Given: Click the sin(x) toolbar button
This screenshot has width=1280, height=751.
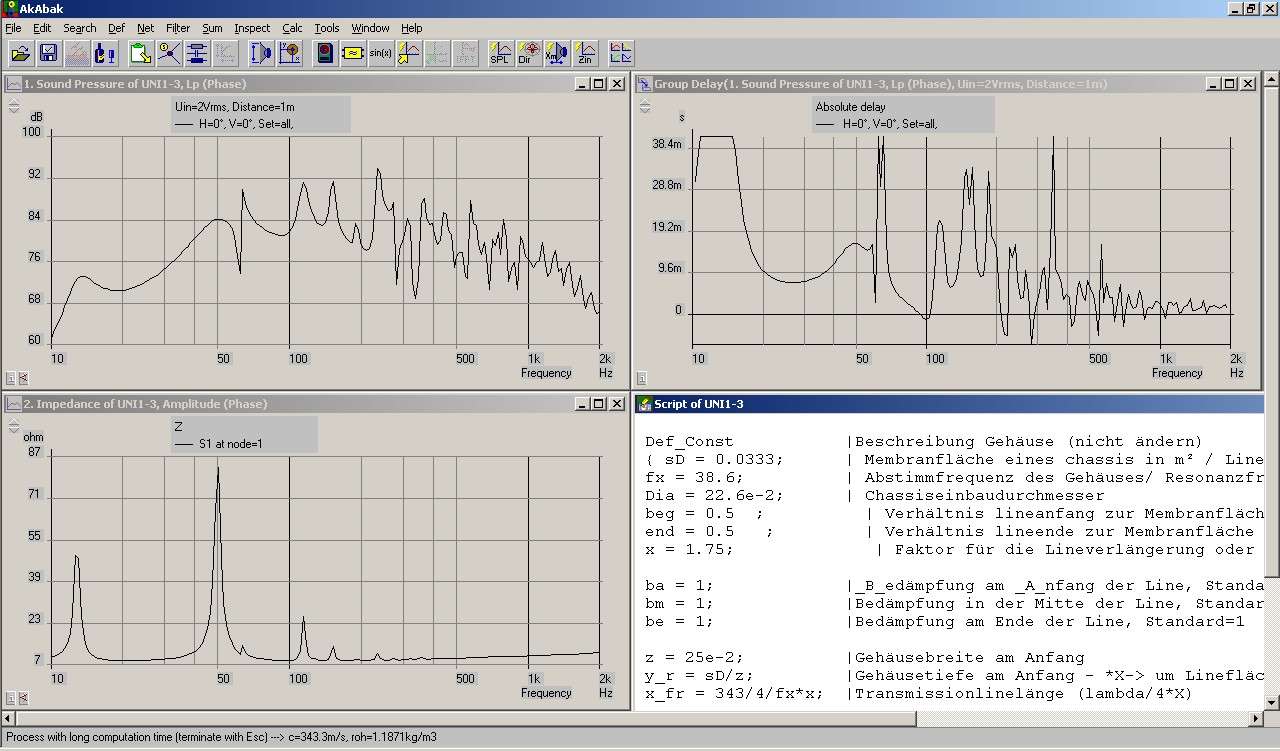Looking at the screenshot, I should [380, 54].
